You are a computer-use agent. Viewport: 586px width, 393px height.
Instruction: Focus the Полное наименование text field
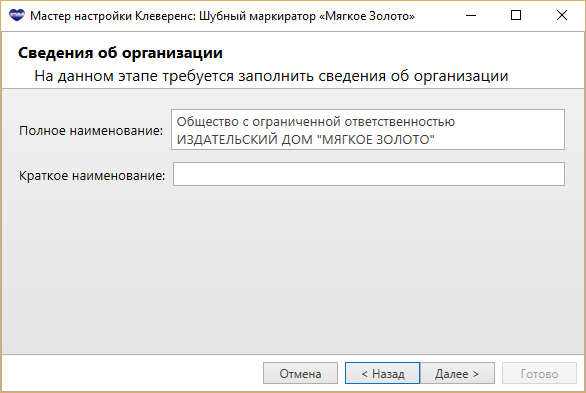coord(368,130)
